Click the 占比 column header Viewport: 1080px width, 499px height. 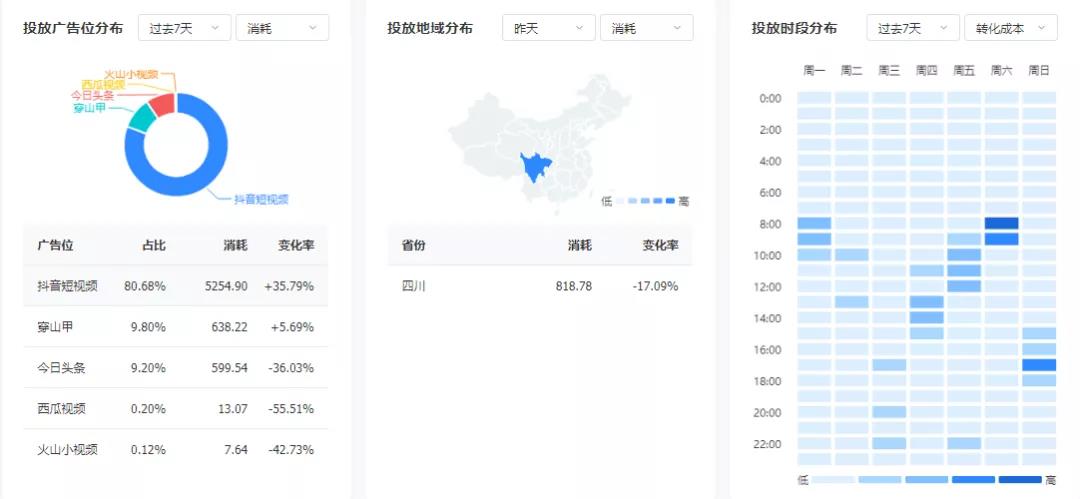[x=154, y=245]
